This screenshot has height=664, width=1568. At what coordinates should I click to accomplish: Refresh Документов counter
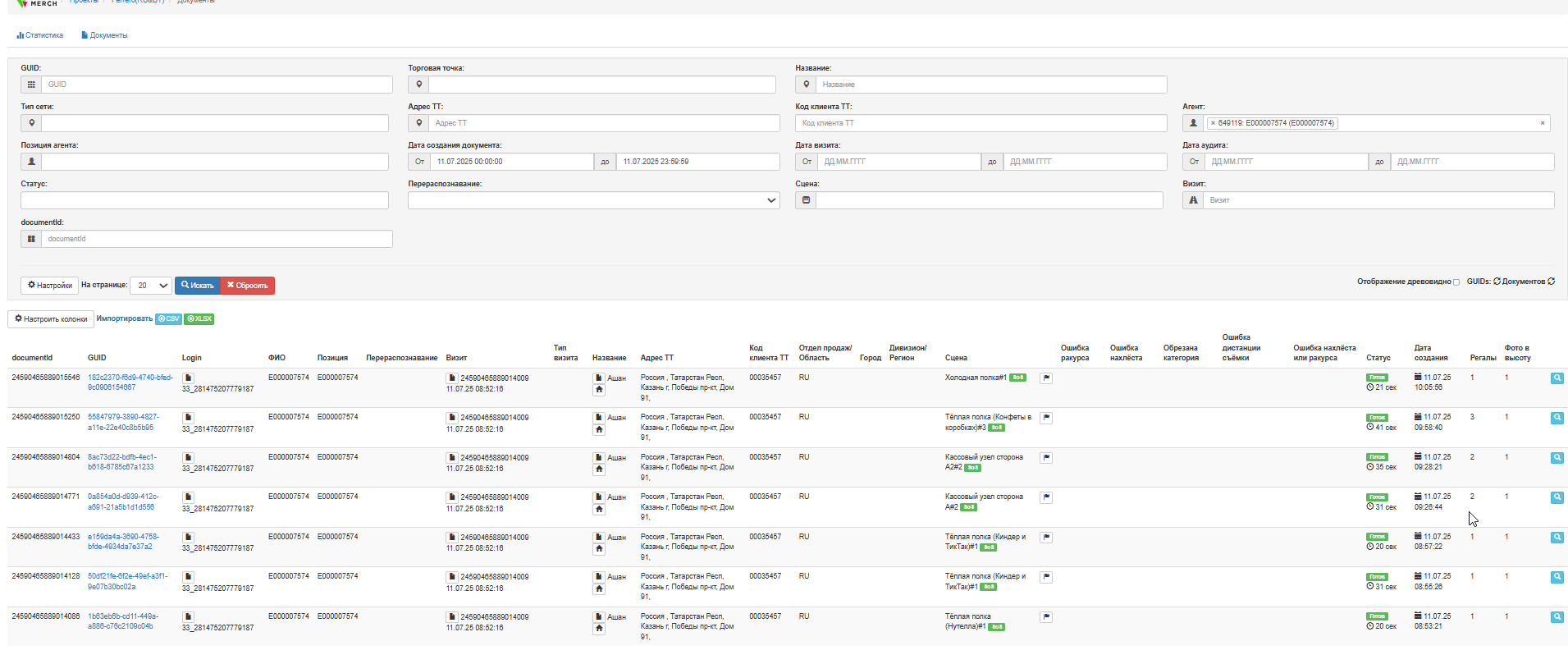click(x=1551, y=282)
